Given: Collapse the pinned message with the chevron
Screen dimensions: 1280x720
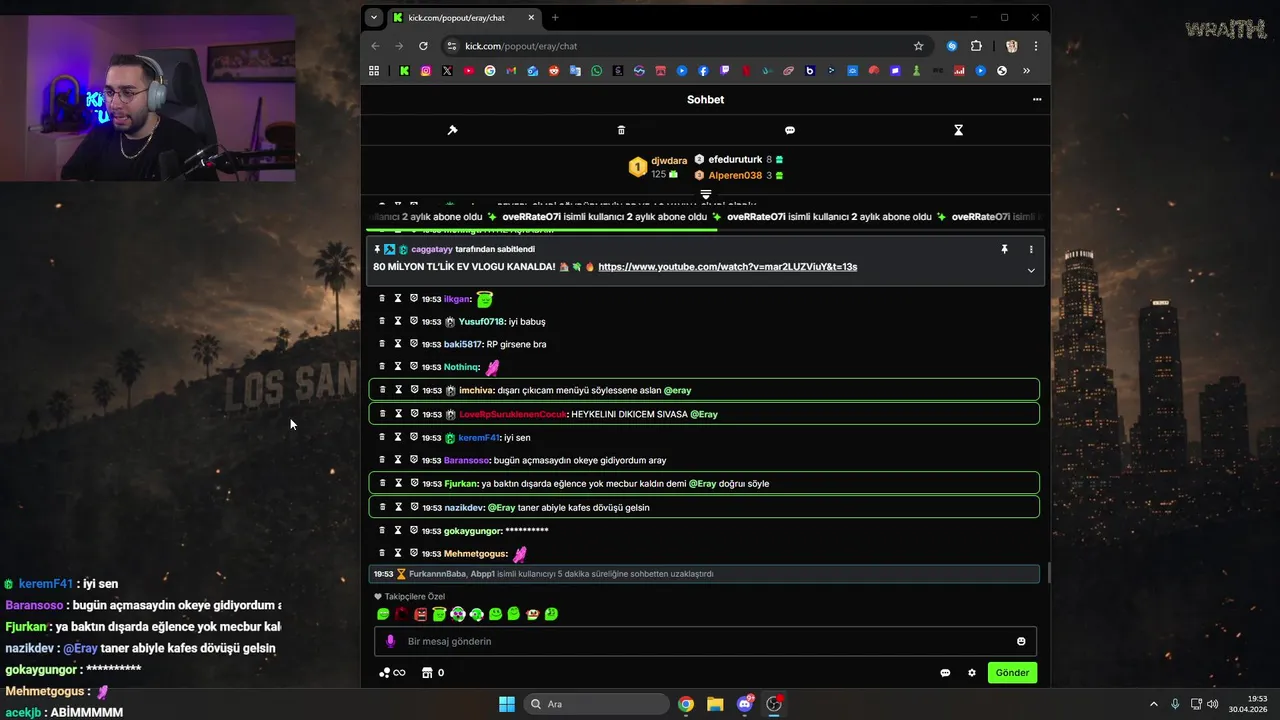Looking at the screenshot, I should point(1031,270).
